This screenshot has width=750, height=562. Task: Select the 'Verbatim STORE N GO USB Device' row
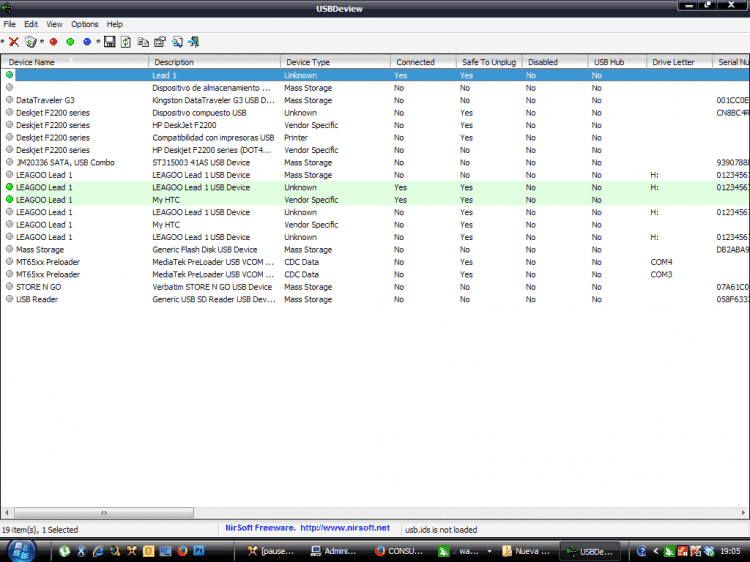[375, 287]
